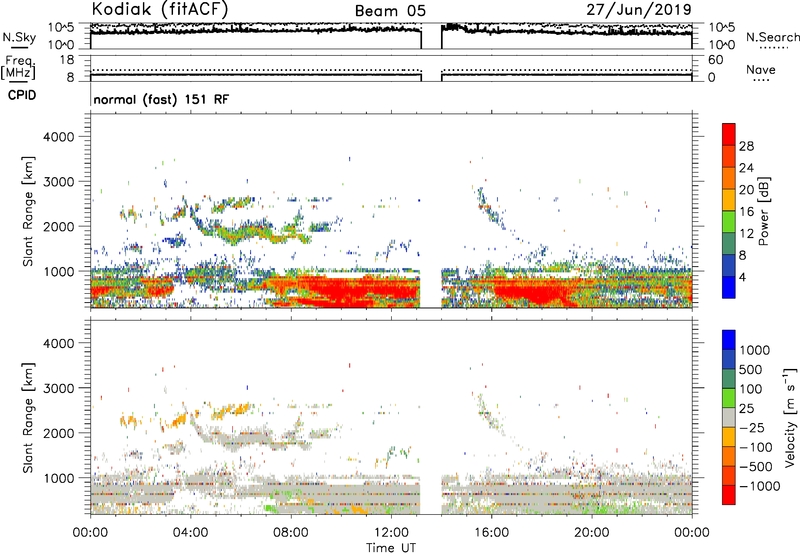The image size is (800, 554).
Task: Pick the teal 100–500 velocity swatch
Action: [729, 379]
